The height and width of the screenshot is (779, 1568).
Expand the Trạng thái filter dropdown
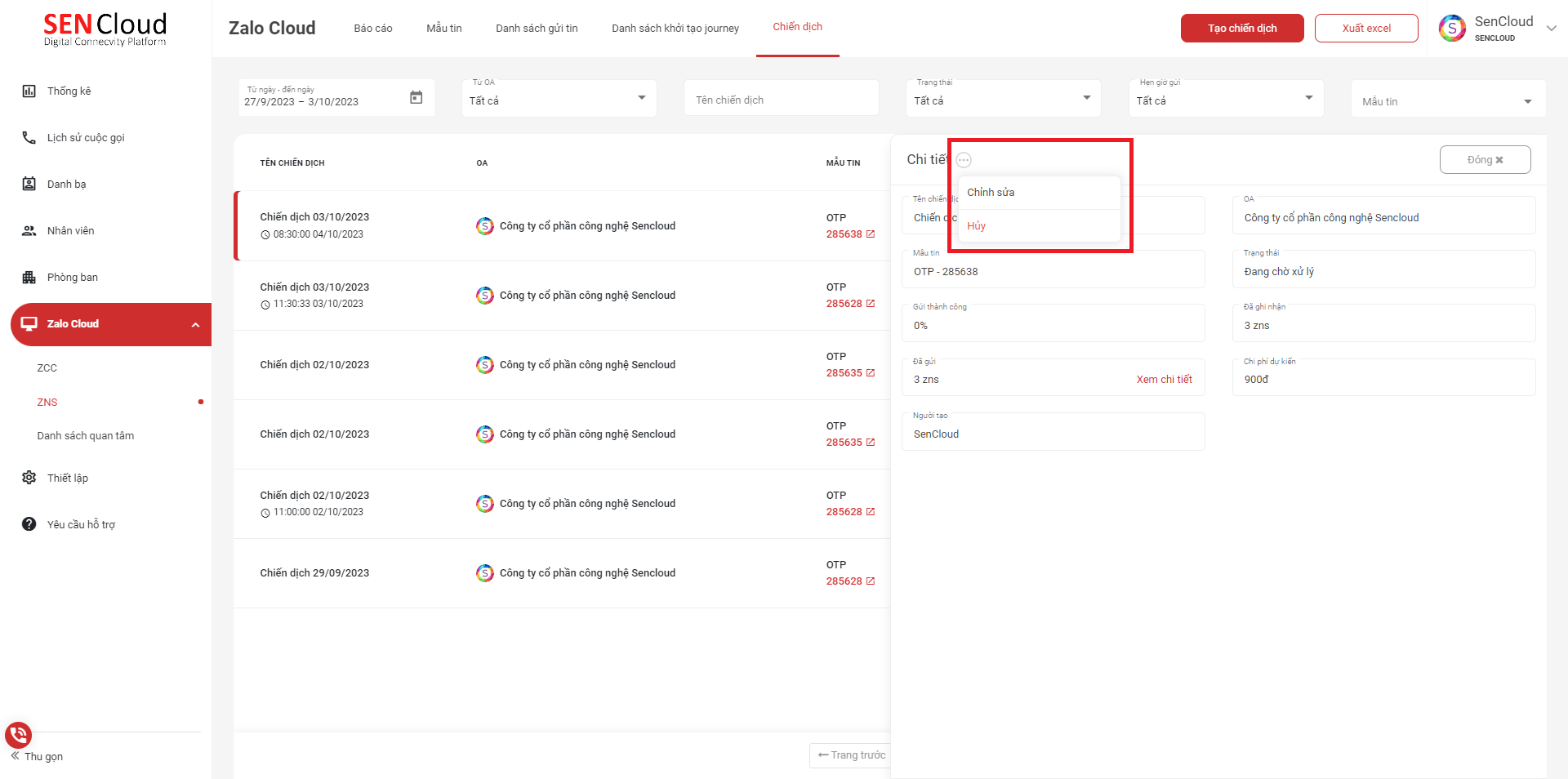pyautogui.click(x=1085, y=98)
